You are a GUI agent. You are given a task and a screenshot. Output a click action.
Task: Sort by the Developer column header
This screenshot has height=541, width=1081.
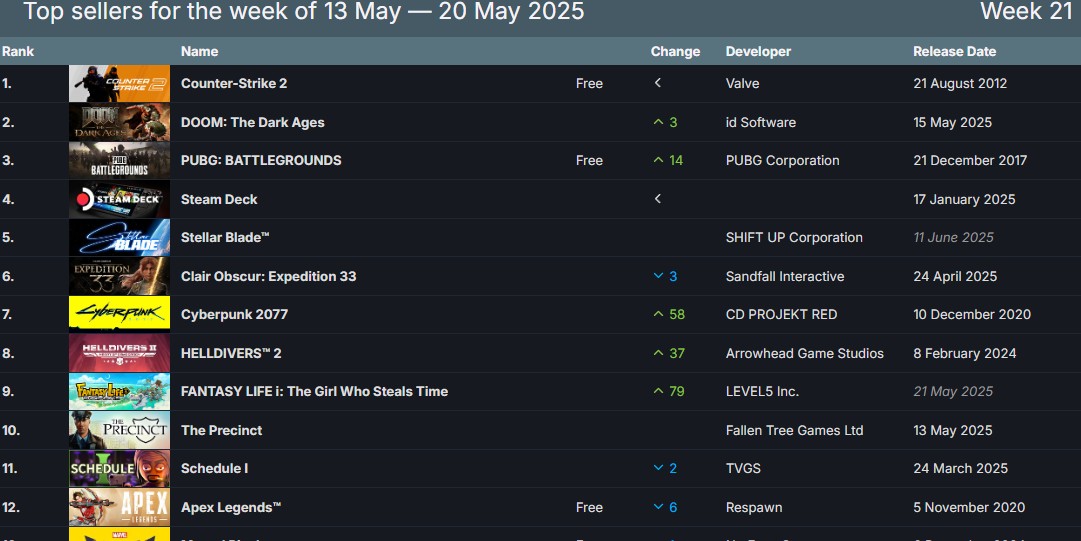tap(758, 51)
